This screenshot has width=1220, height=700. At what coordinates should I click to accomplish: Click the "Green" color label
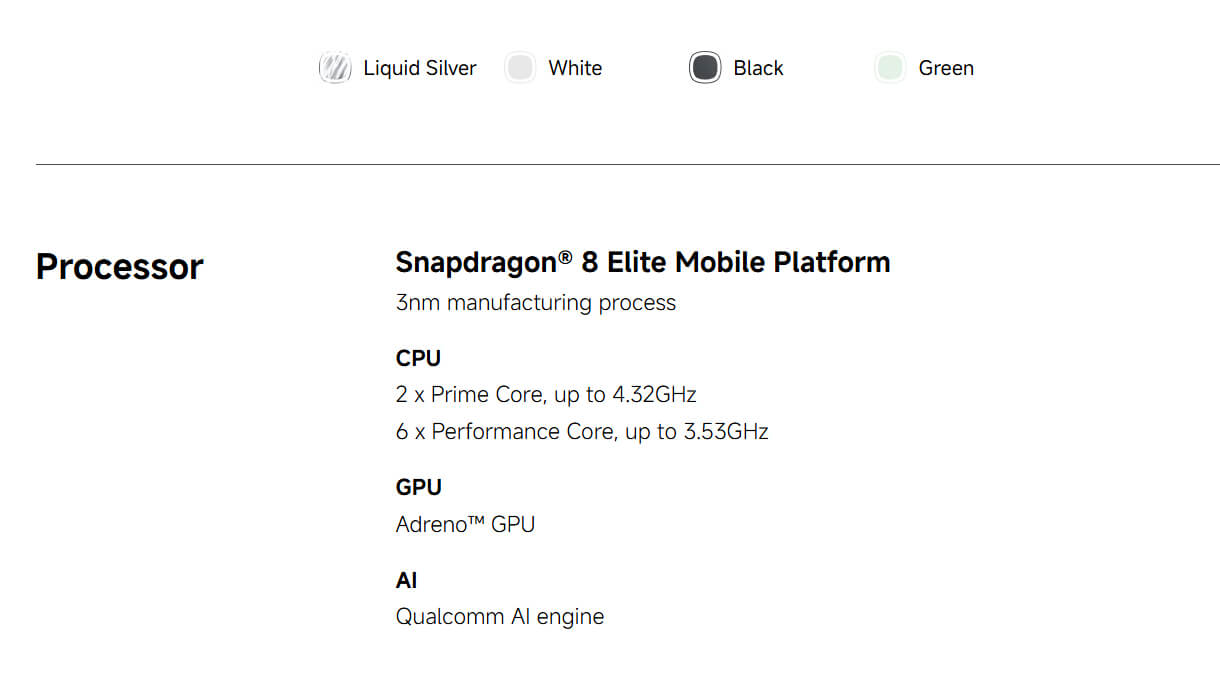(946, 68)
